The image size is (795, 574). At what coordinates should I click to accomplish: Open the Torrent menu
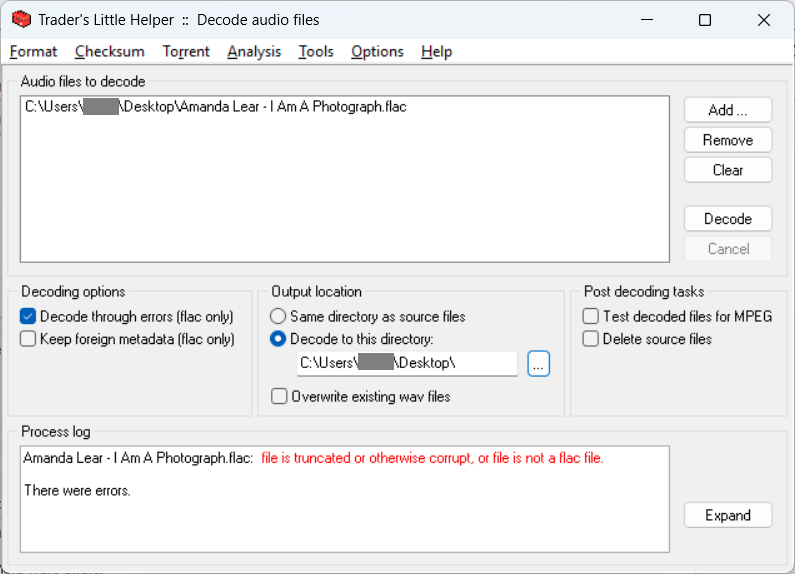186,52
